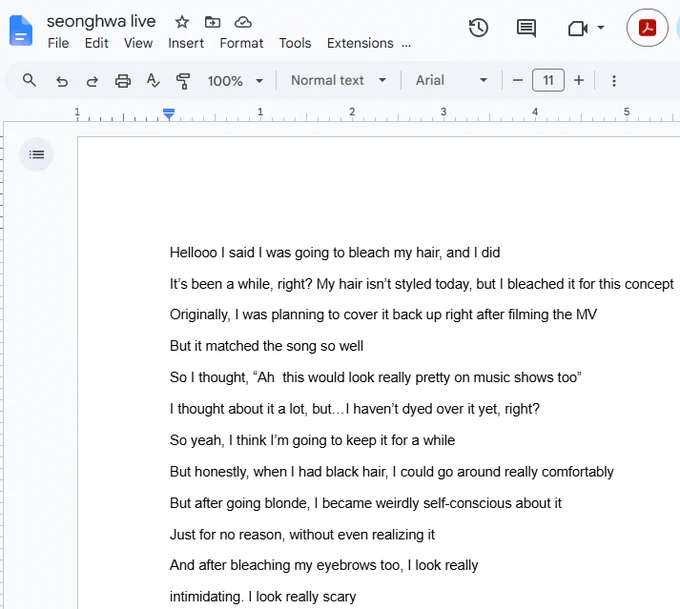Open the search menus magnifier
The height and width of the screenshot is (609, 680).
click(29, 80)
